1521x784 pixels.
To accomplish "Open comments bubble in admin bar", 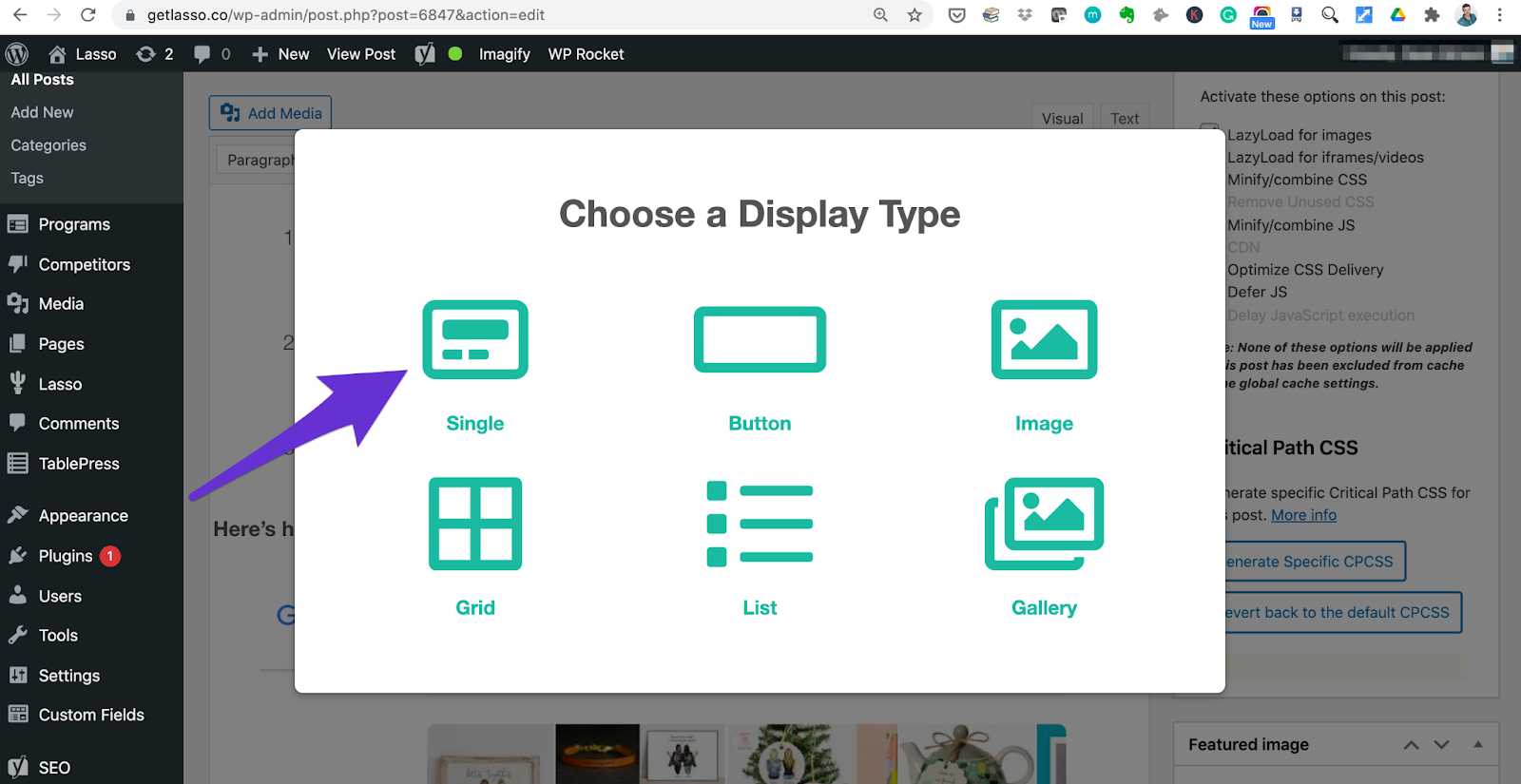I will coord(212,54).
